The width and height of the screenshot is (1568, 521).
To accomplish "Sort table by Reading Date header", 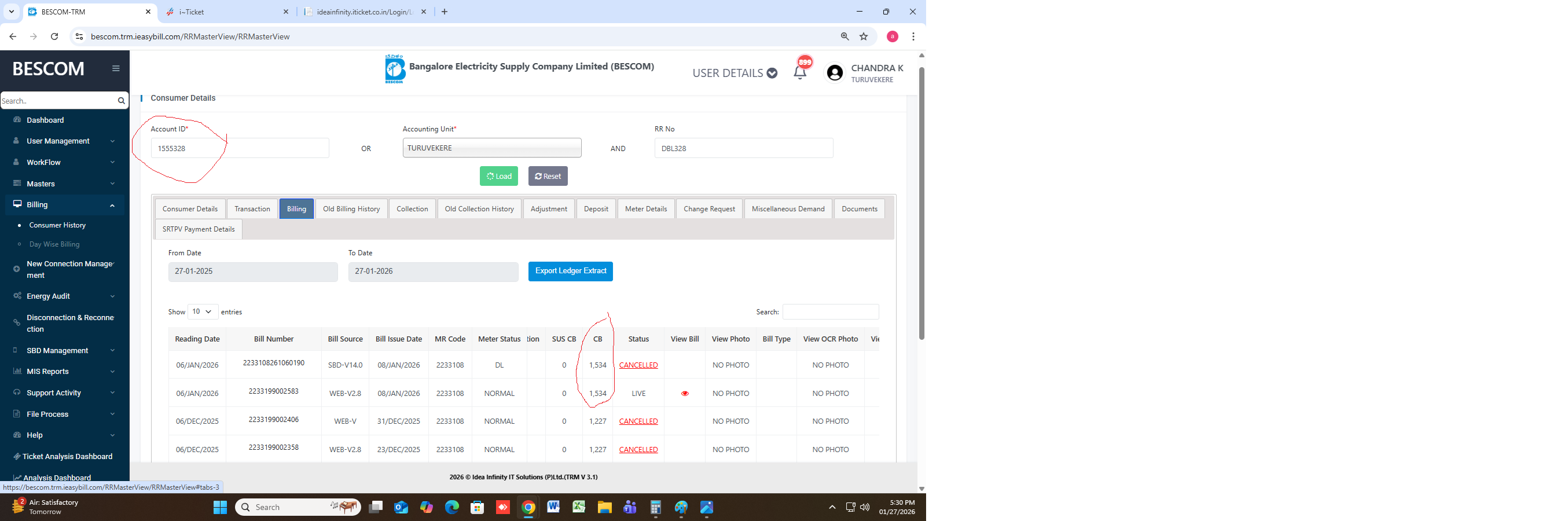I will pyautogui.click(x=197, y=339).
